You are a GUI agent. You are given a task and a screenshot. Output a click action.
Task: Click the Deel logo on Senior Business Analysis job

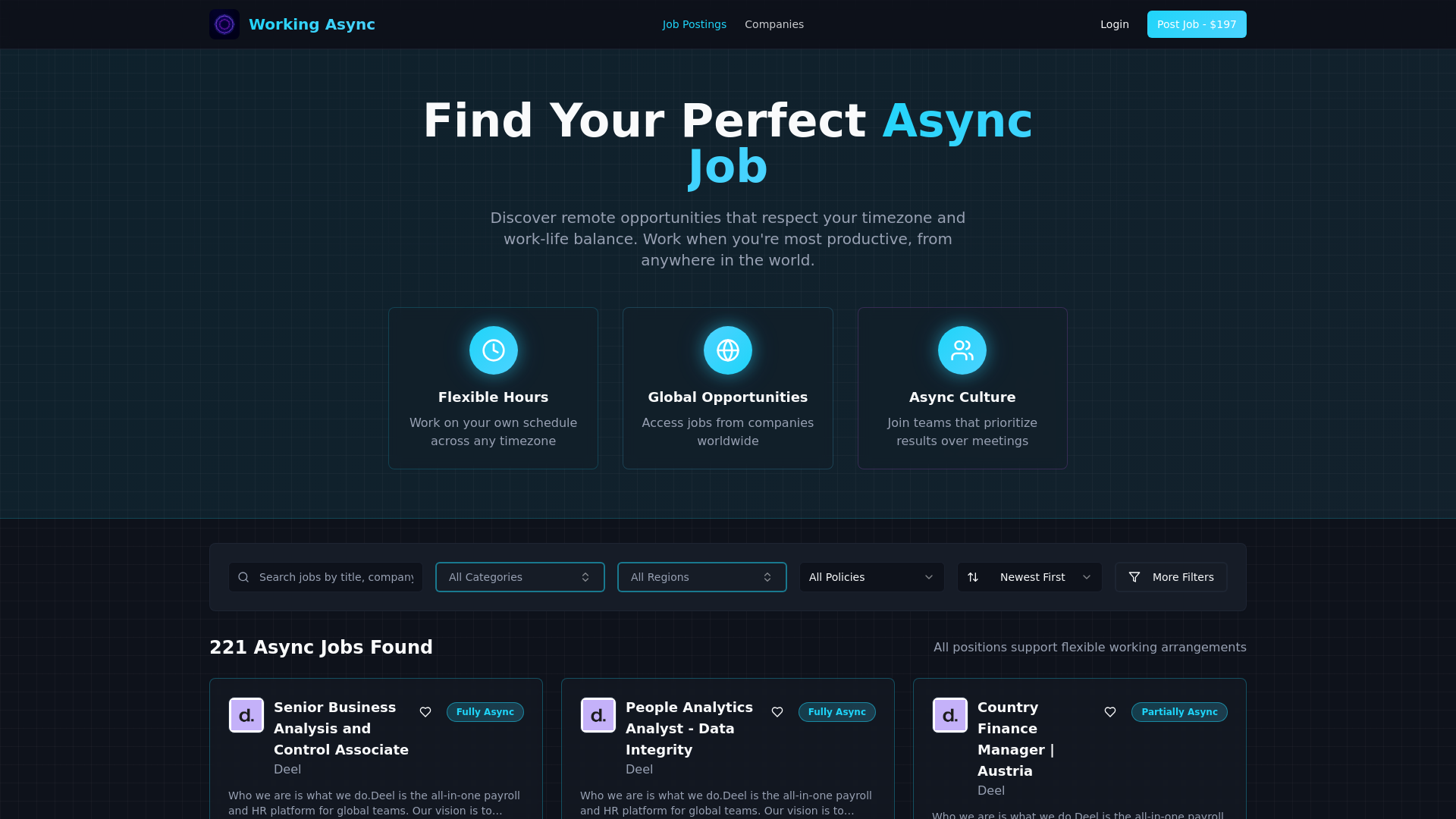[246, 715]
